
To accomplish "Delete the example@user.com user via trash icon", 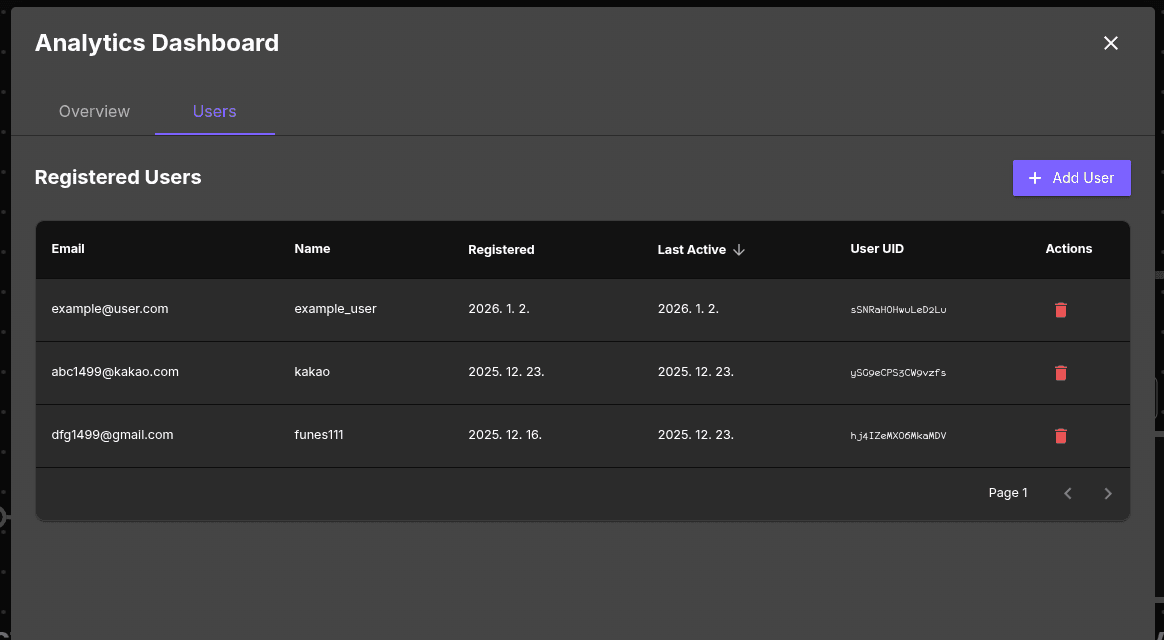I will click(1060, 310).
